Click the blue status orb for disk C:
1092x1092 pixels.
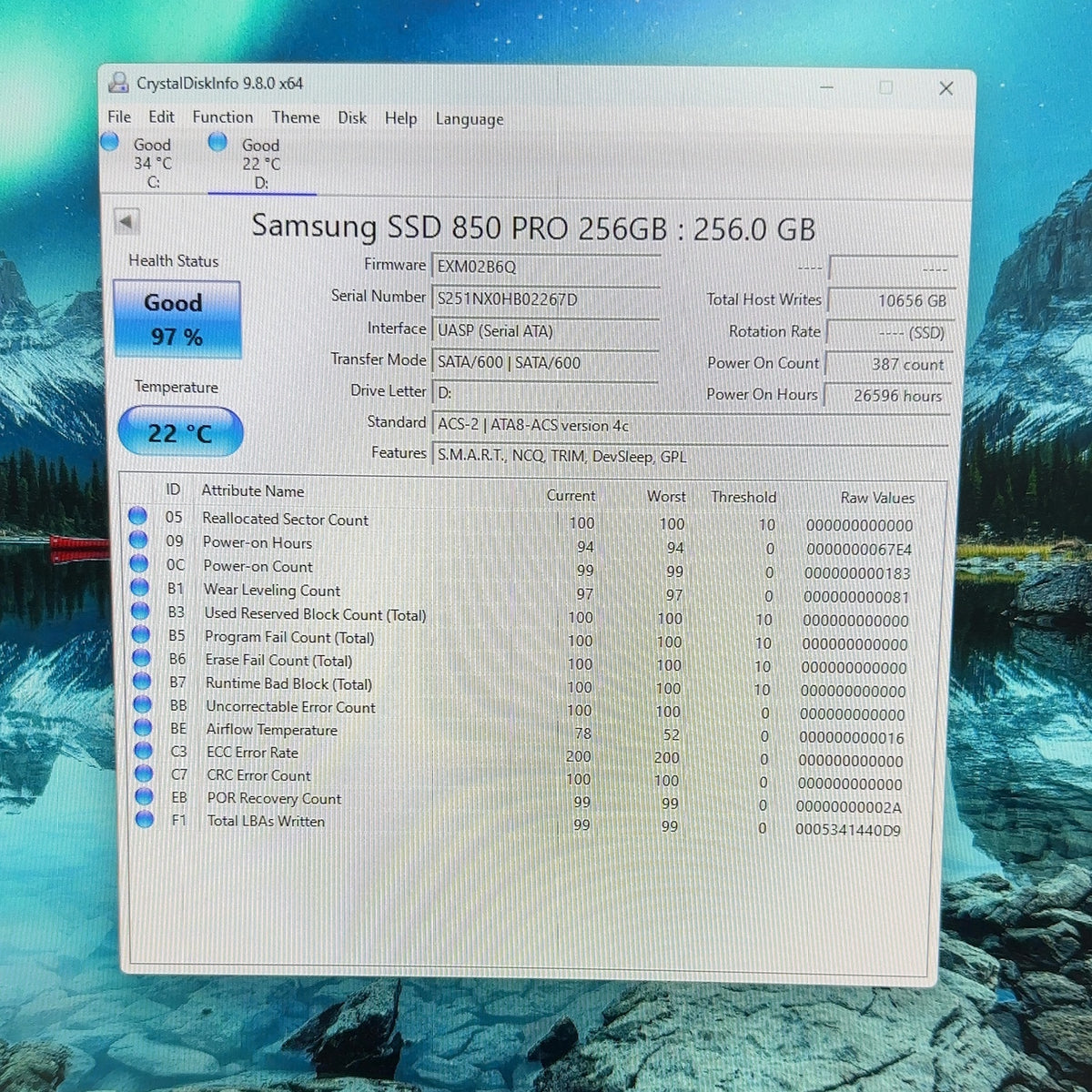(x=110, y=142)
